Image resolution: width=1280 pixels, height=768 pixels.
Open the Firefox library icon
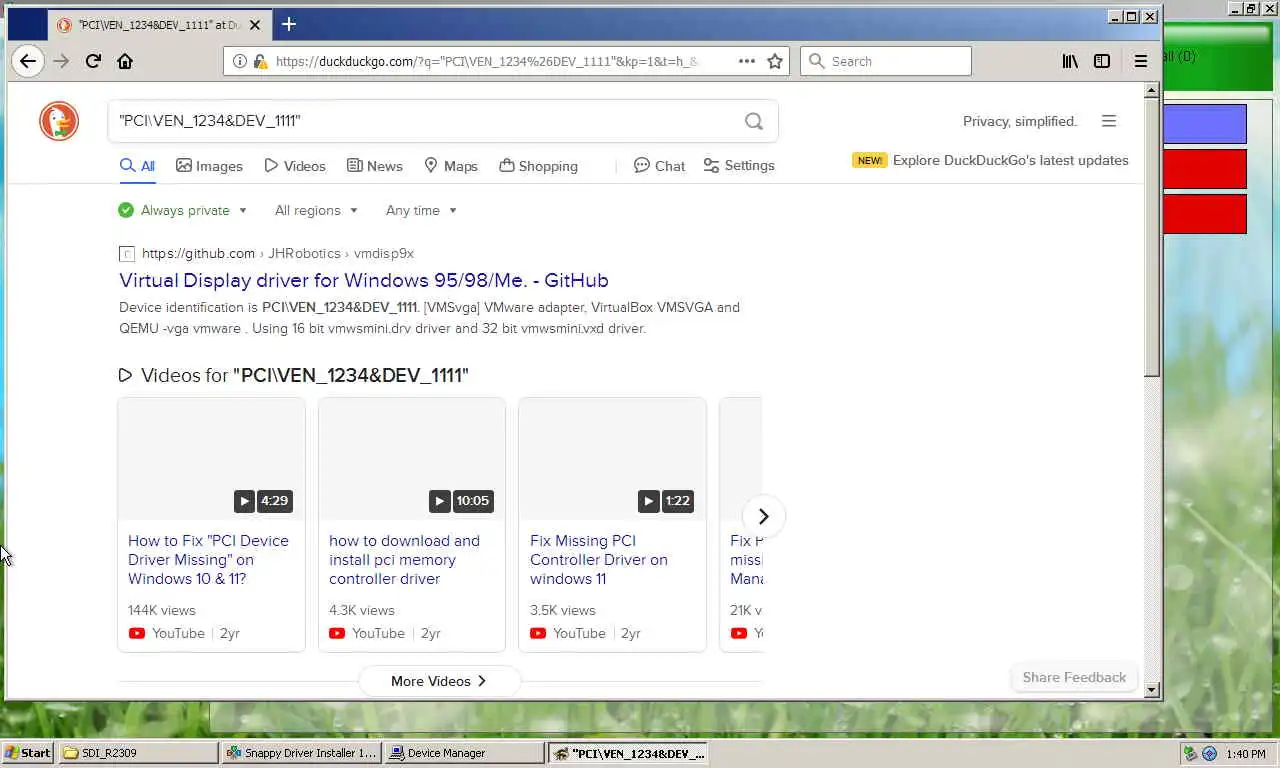[x=1070, y=61]
